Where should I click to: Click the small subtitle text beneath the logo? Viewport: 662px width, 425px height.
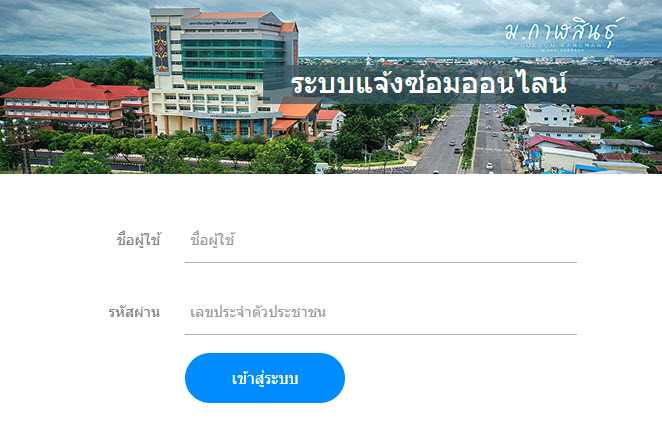pos(561,46)
